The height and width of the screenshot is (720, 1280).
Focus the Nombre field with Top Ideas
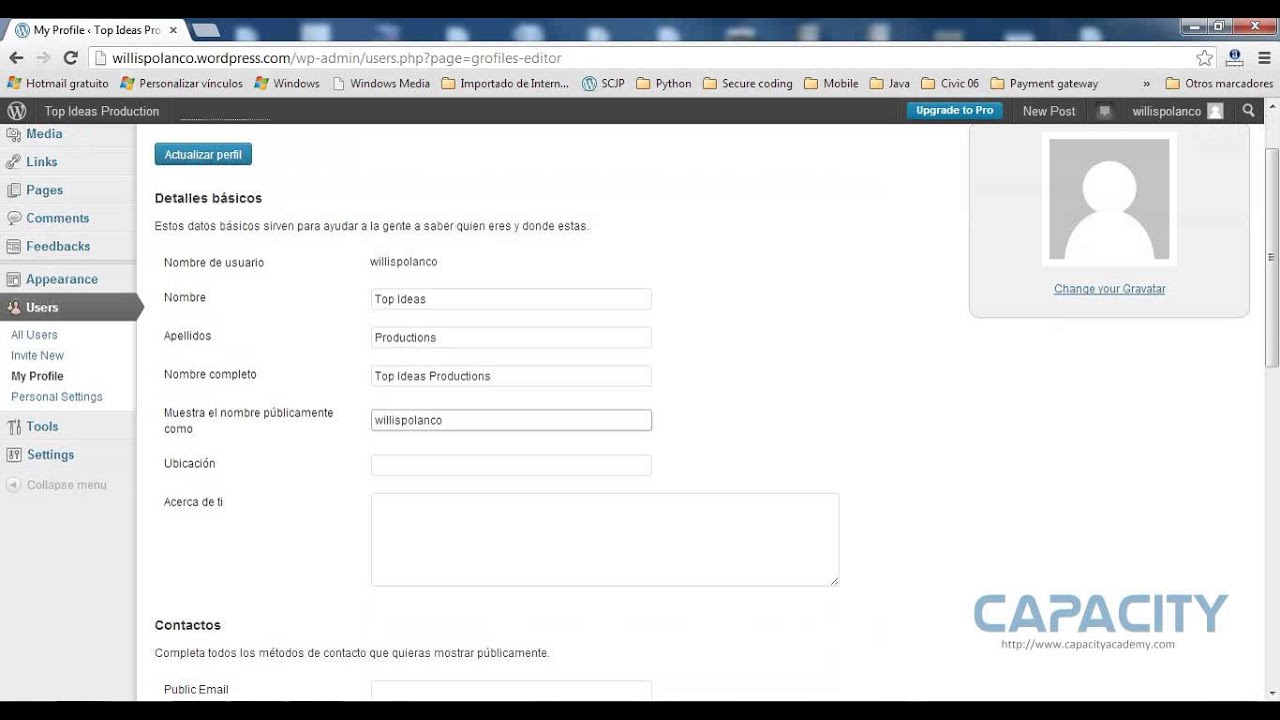(x=511, y=299)
